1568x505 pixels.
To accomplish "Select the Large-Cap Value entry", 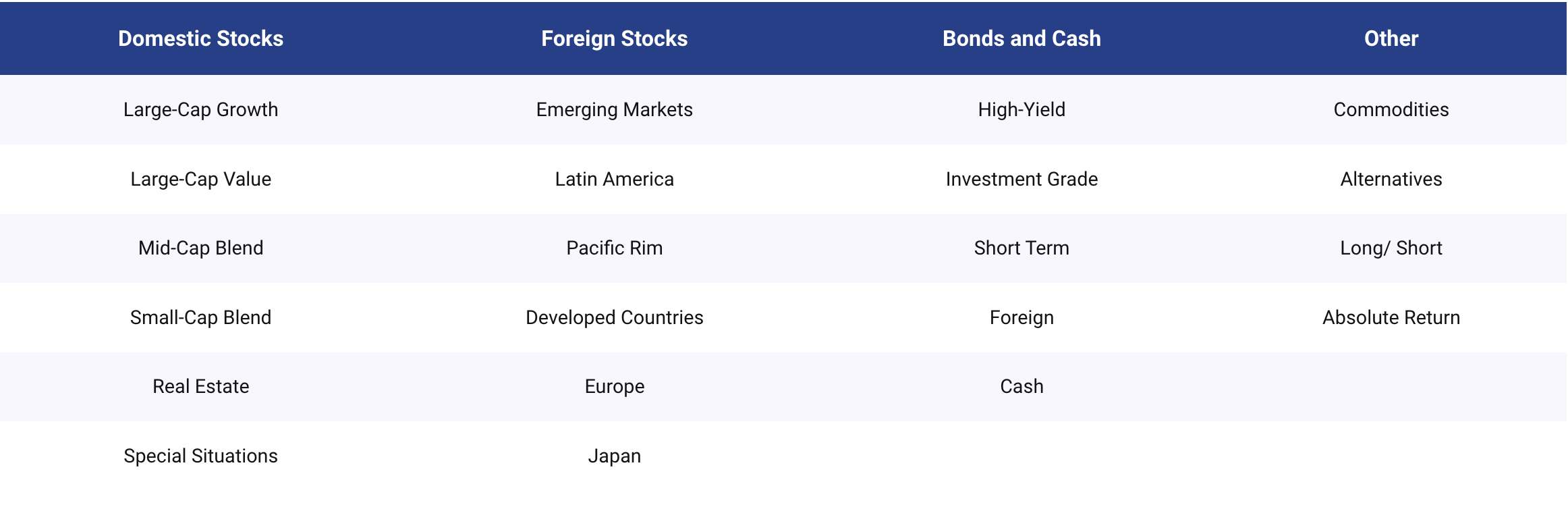I will 200,179.
